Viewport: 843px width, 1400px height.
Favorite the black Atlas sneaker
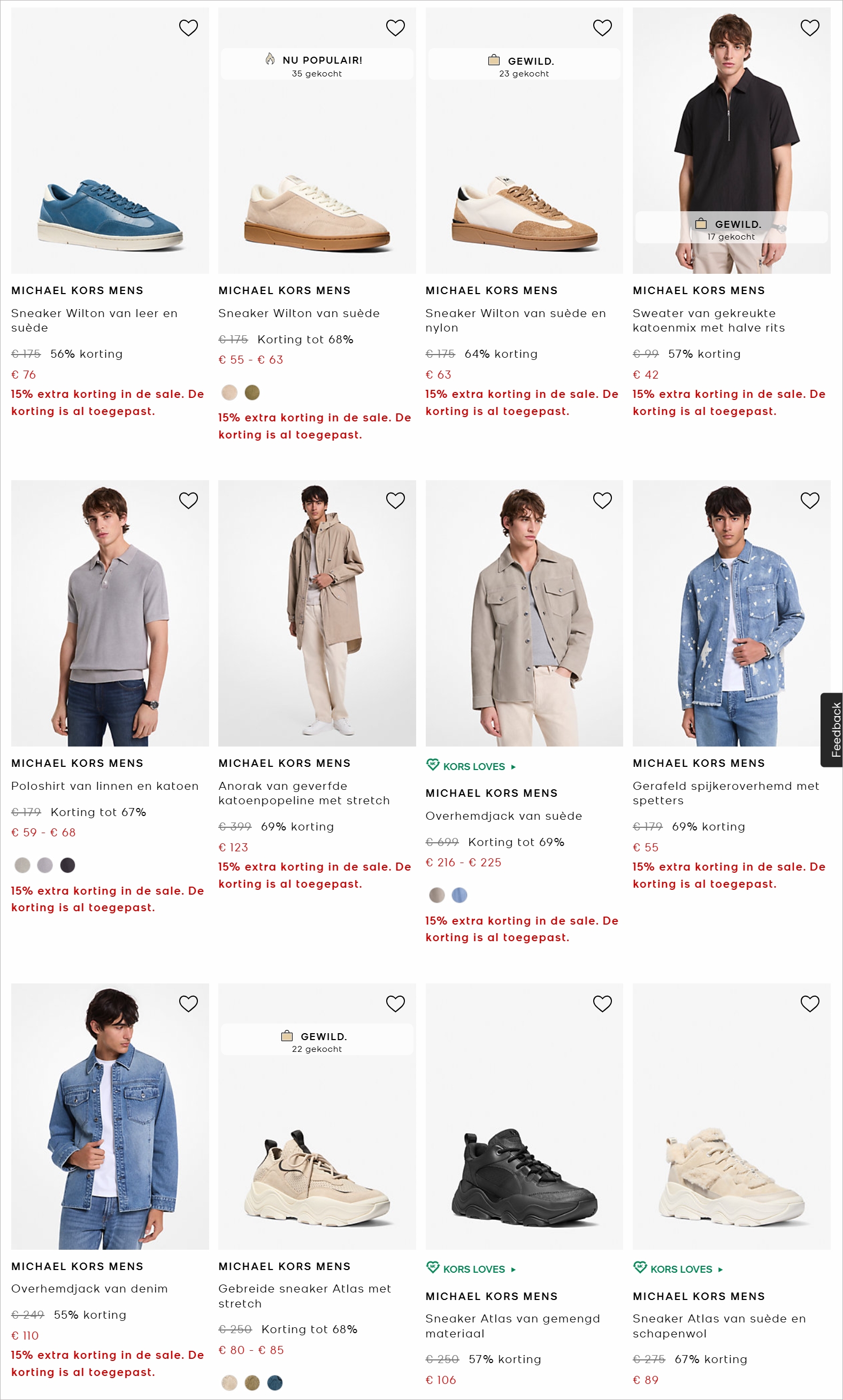pos(602,1004)
